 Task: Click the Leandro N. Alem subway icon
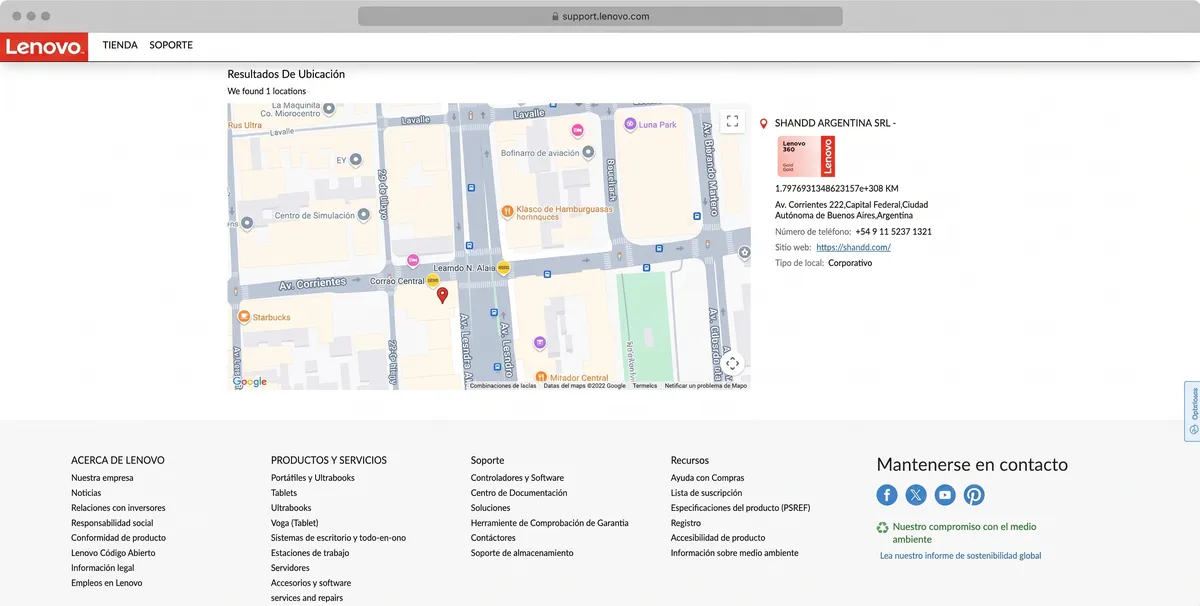(x=503, y=268)
